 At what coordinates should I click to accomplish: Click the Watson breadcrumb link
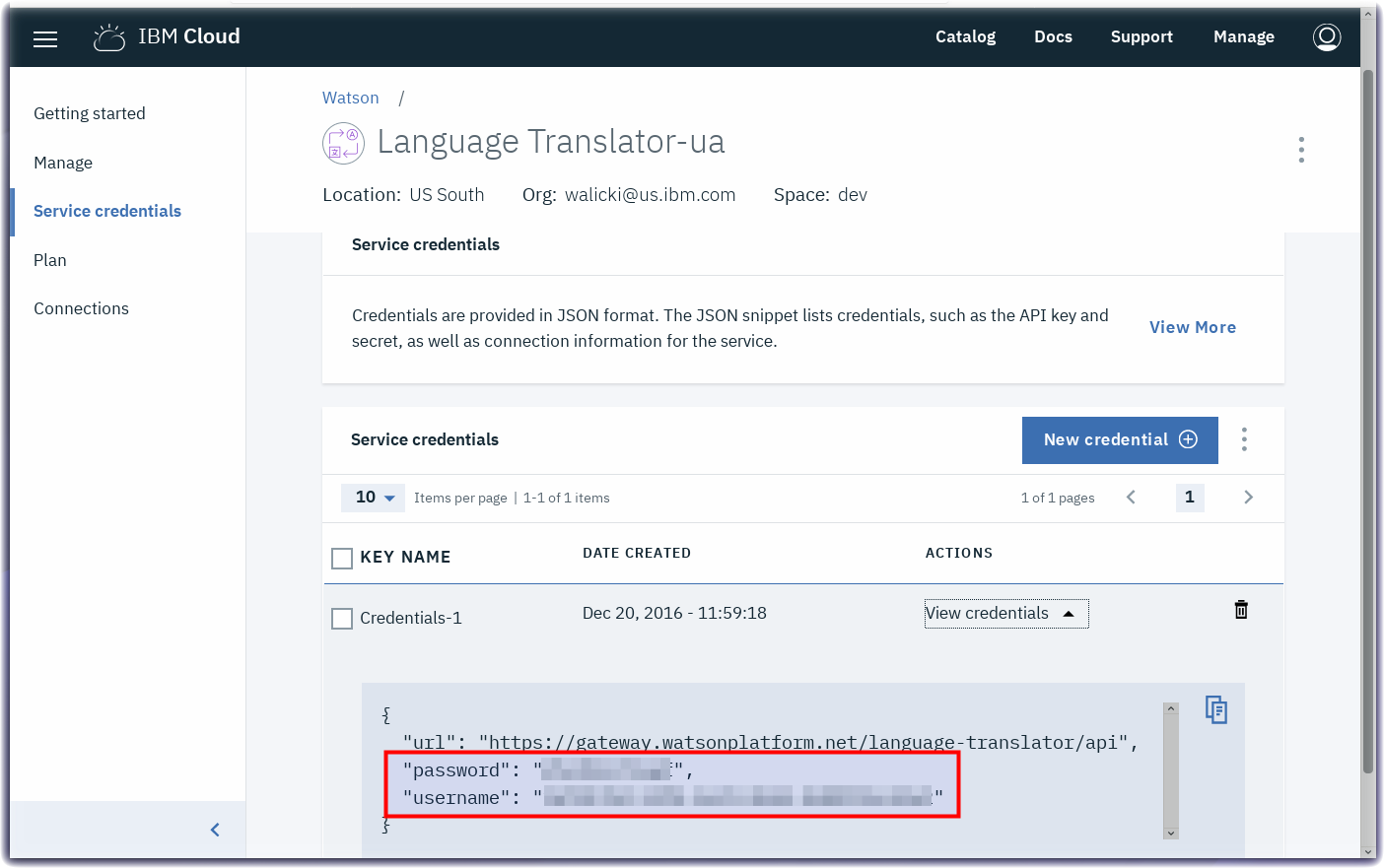[351, 98]
